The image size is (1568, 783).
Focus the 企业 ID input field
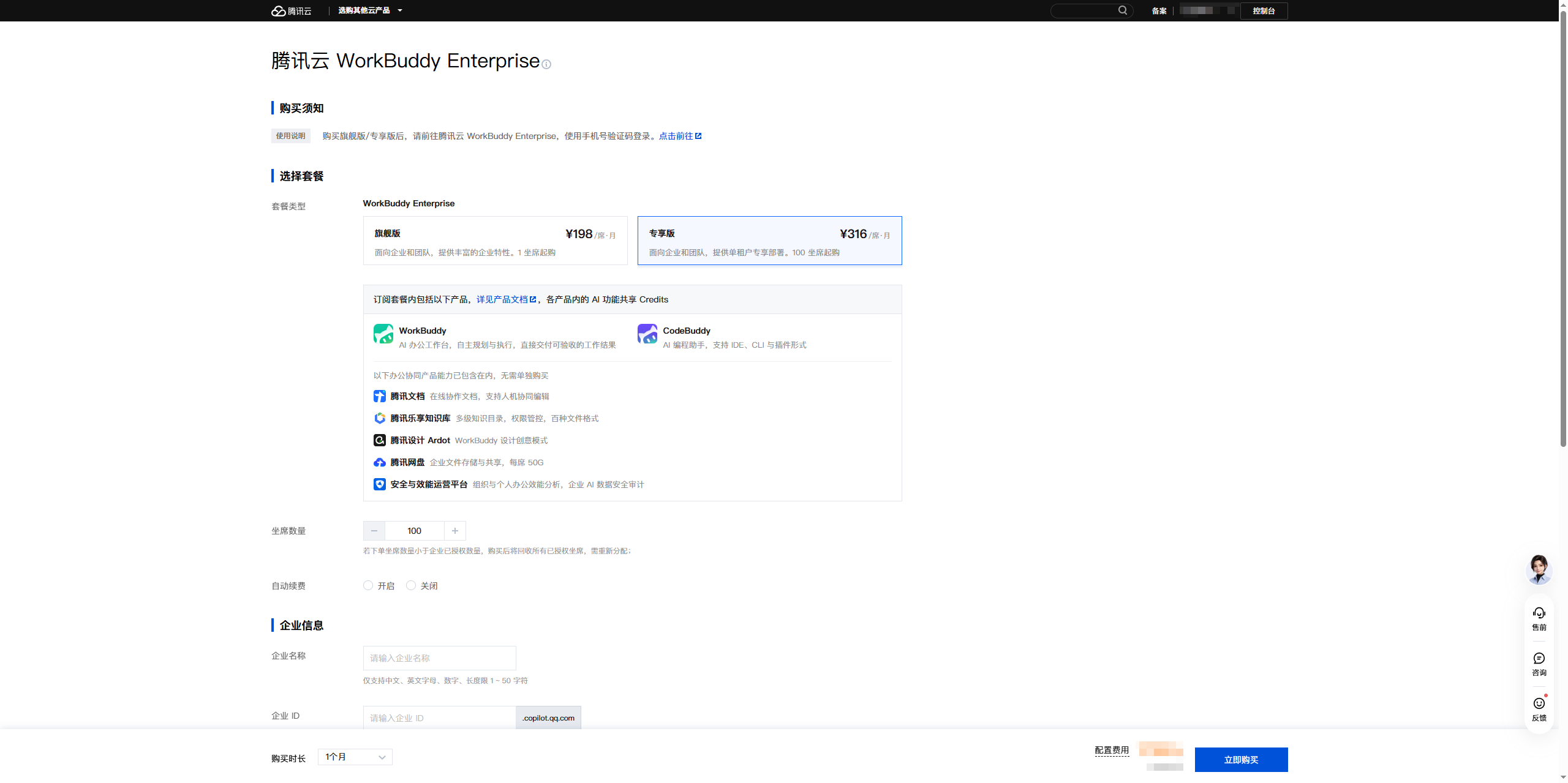[440, 717]
